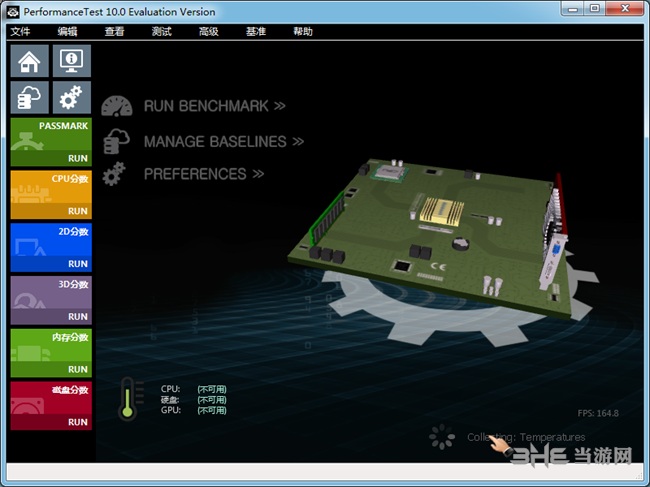Open the 文件 menu

tap(20, 31)
